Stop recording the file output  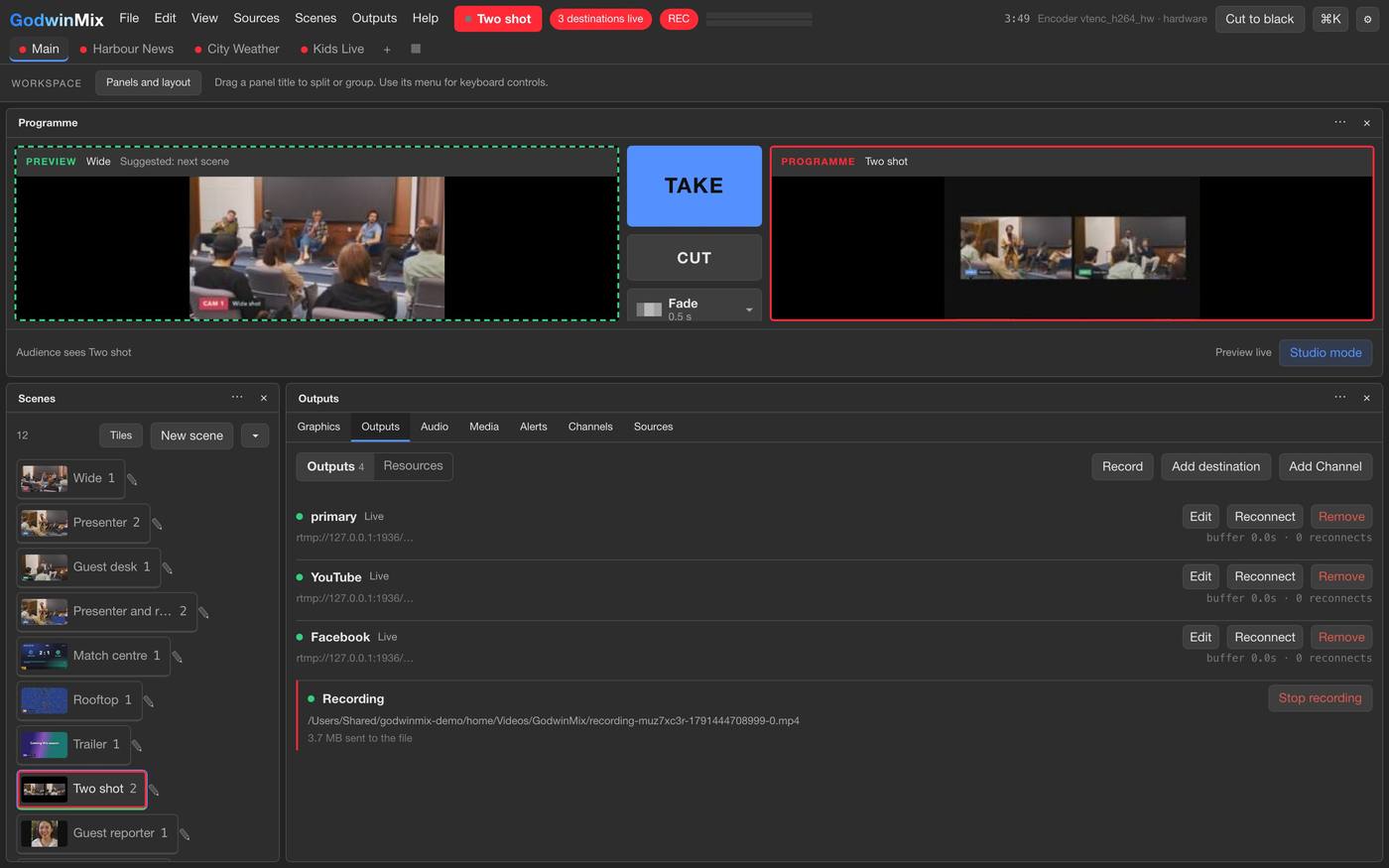pyautogui.click(x=1320, y=698)
